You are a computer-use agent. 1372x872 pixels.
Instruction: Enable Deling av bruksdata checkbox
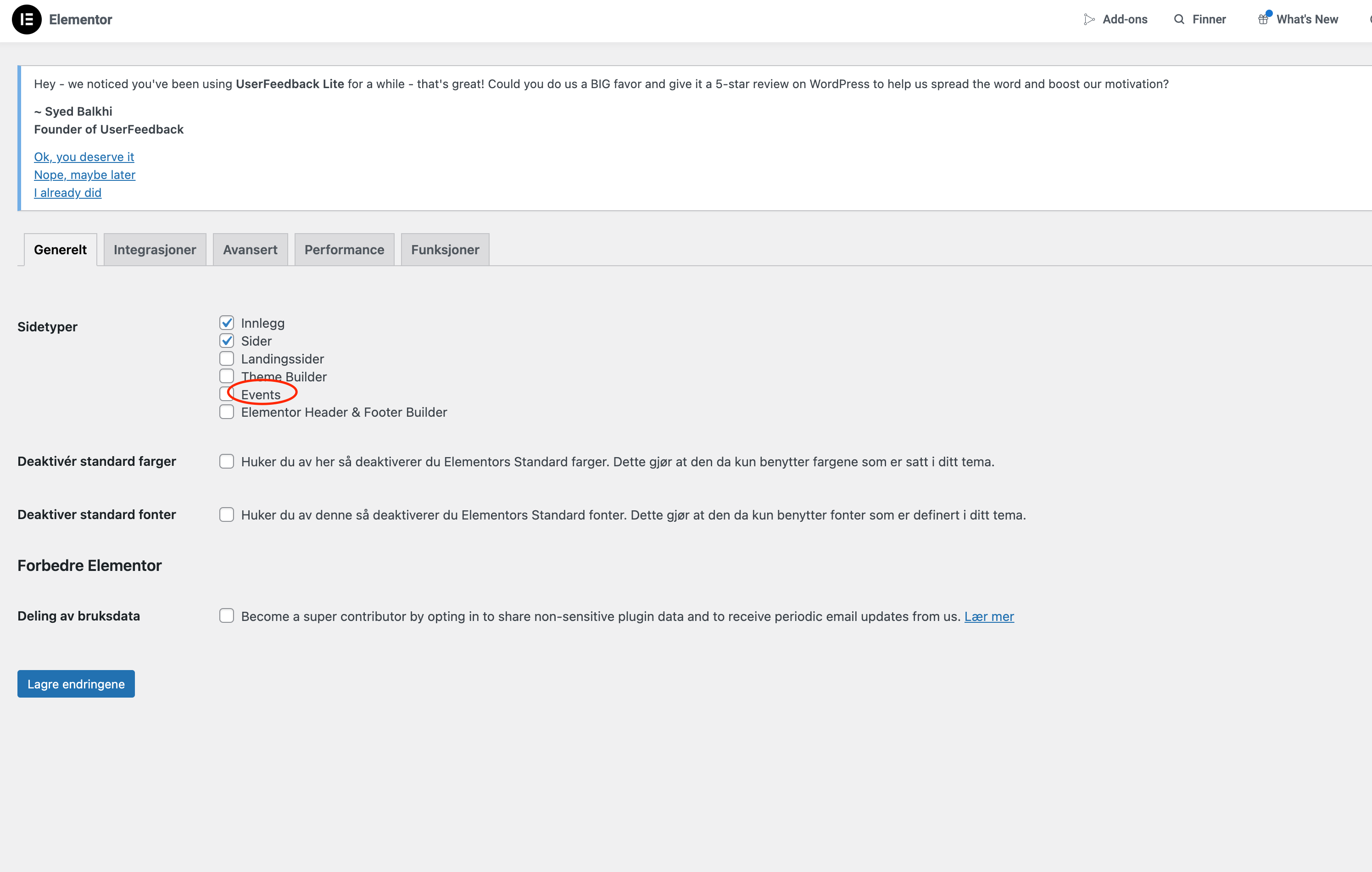click(x=227, y=616)
